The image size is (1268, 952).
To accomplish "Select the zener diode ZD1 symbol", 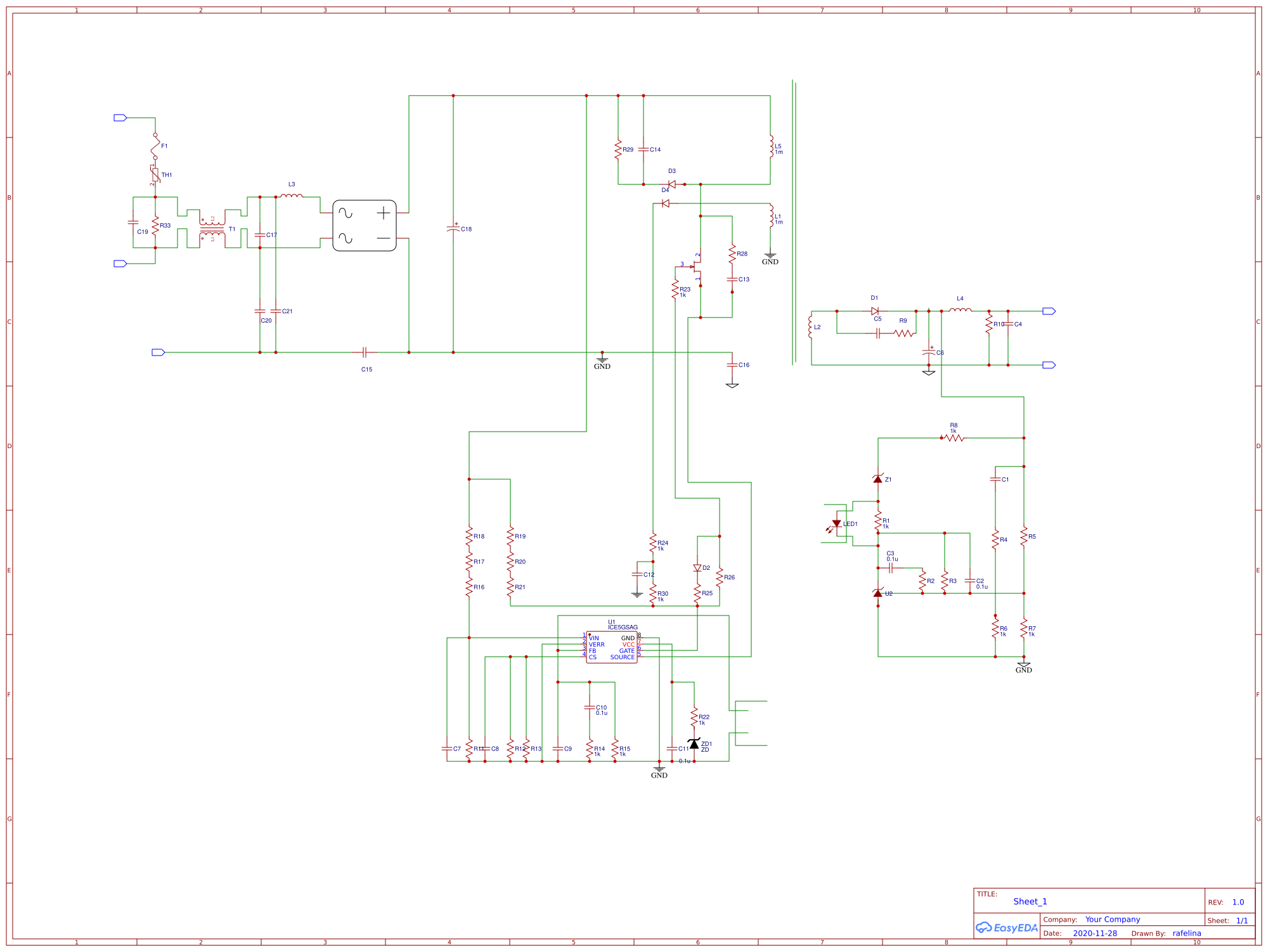I will click(x=694, y=746).
